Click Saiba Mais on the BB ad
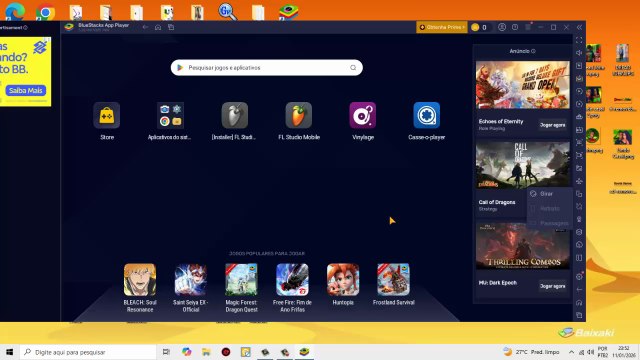The height and width of the screenshot is (360, 640). point(26,91)
